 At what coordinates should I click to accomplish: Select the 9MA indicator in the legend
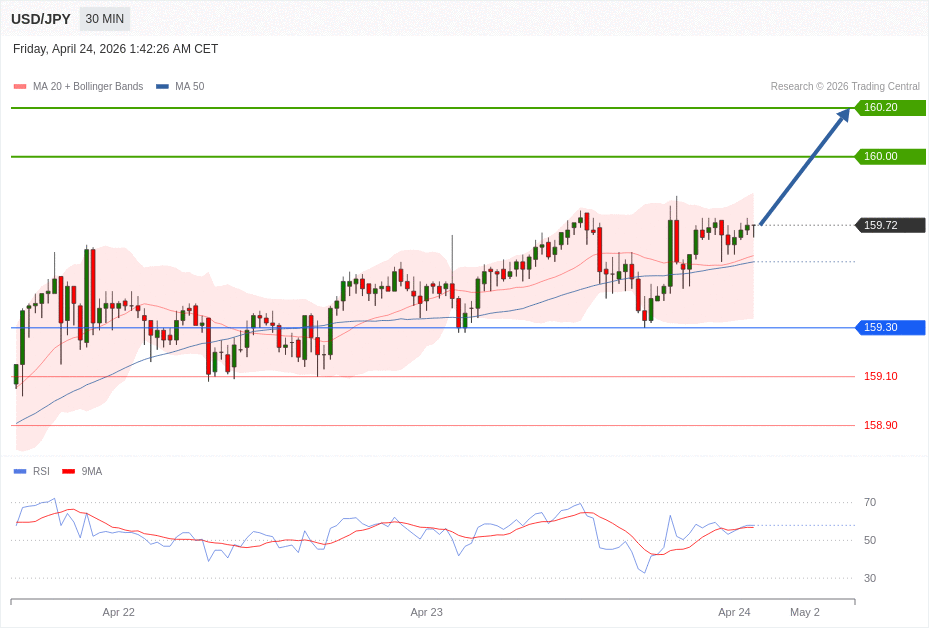[91, 471]
